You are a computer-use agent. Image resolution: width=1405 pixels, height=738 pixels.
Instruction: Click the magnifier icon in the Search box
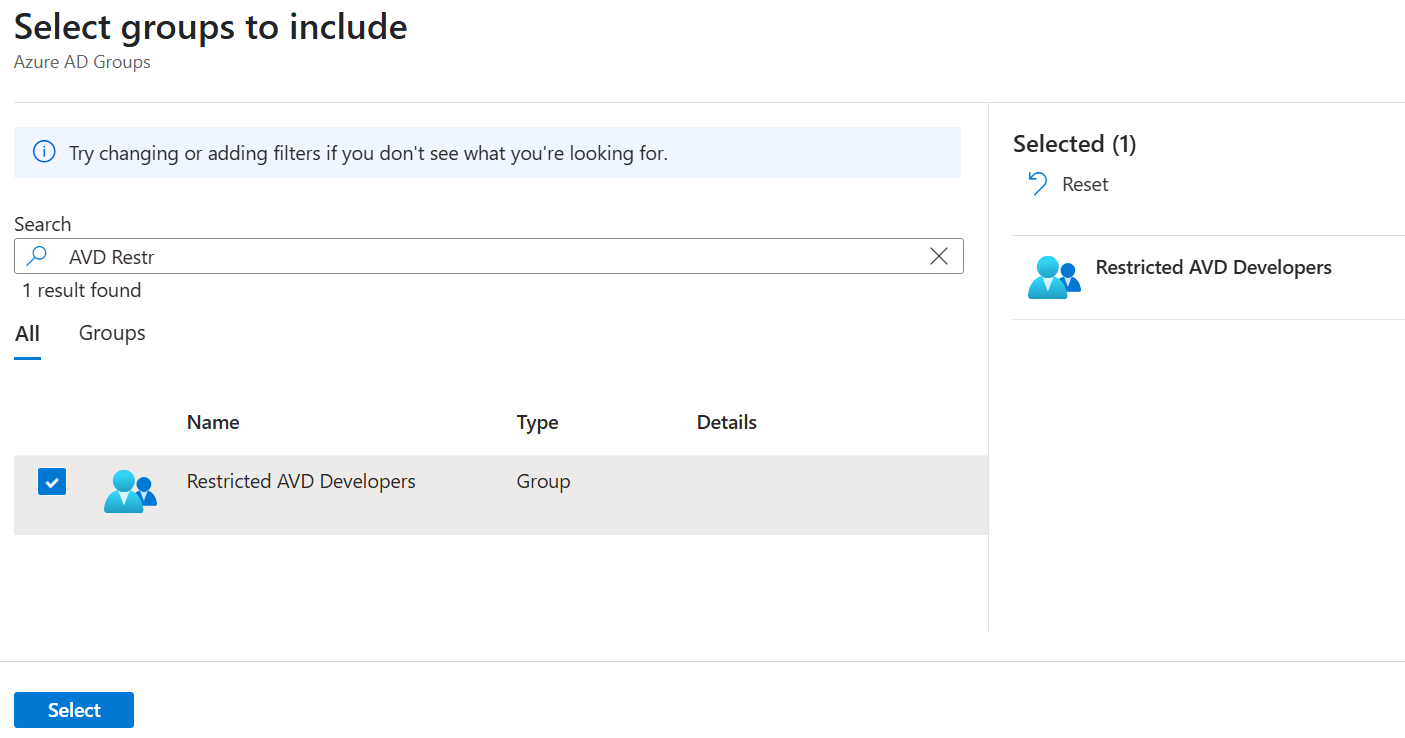(37, 256)
